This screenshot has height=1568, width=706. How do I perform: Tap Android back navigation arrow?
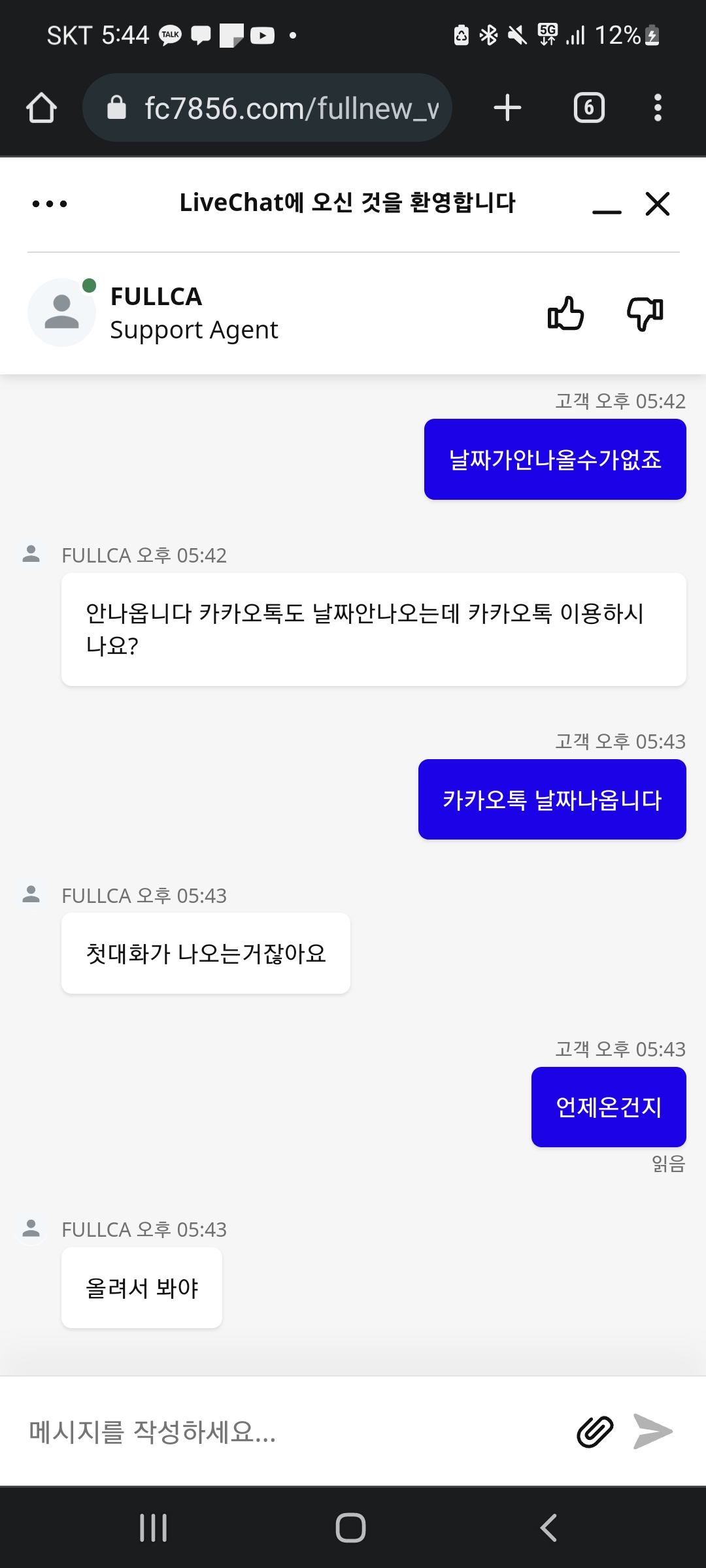(548, 1528)
